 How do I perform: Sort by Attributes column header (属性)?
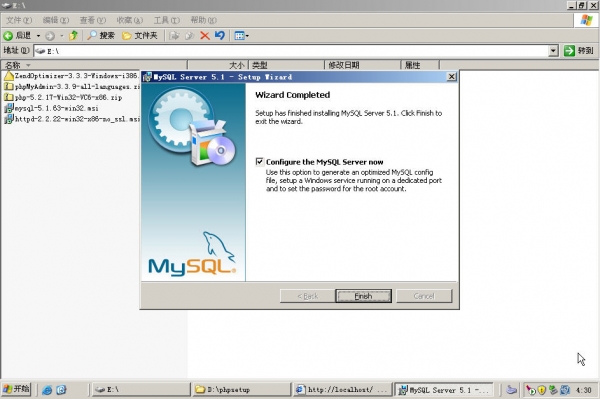pyautogui.click(x=420, y=65)
